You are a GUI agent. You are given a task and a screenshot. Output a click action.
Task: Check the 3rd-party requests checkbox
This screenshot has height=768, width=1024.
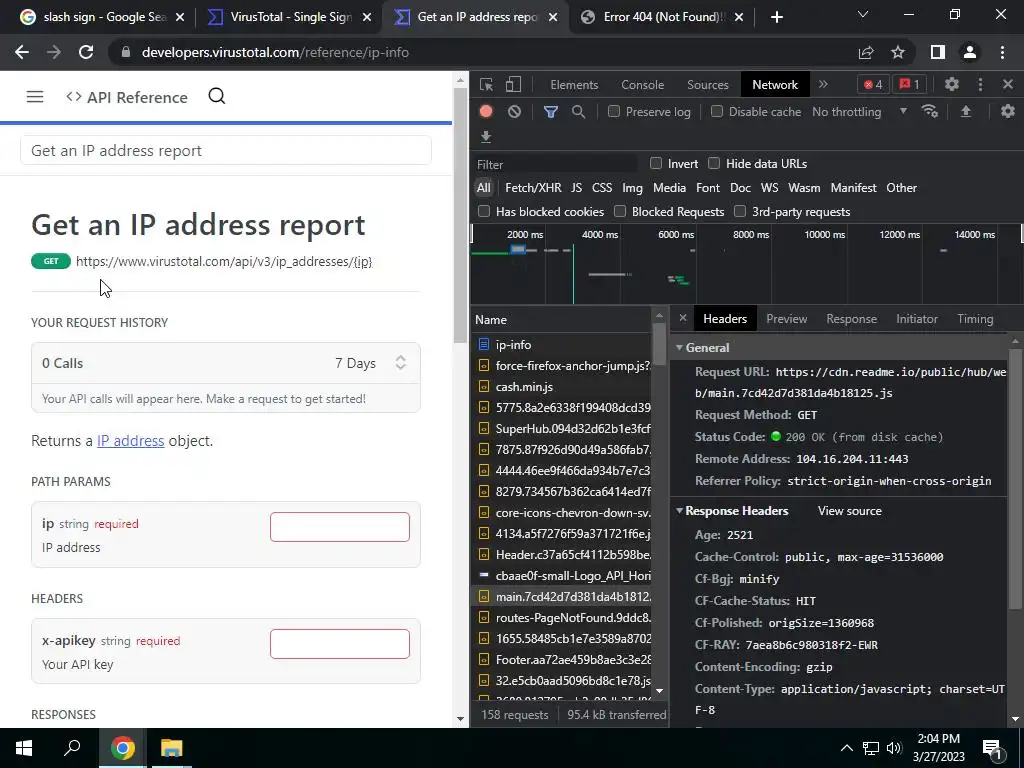740,211
